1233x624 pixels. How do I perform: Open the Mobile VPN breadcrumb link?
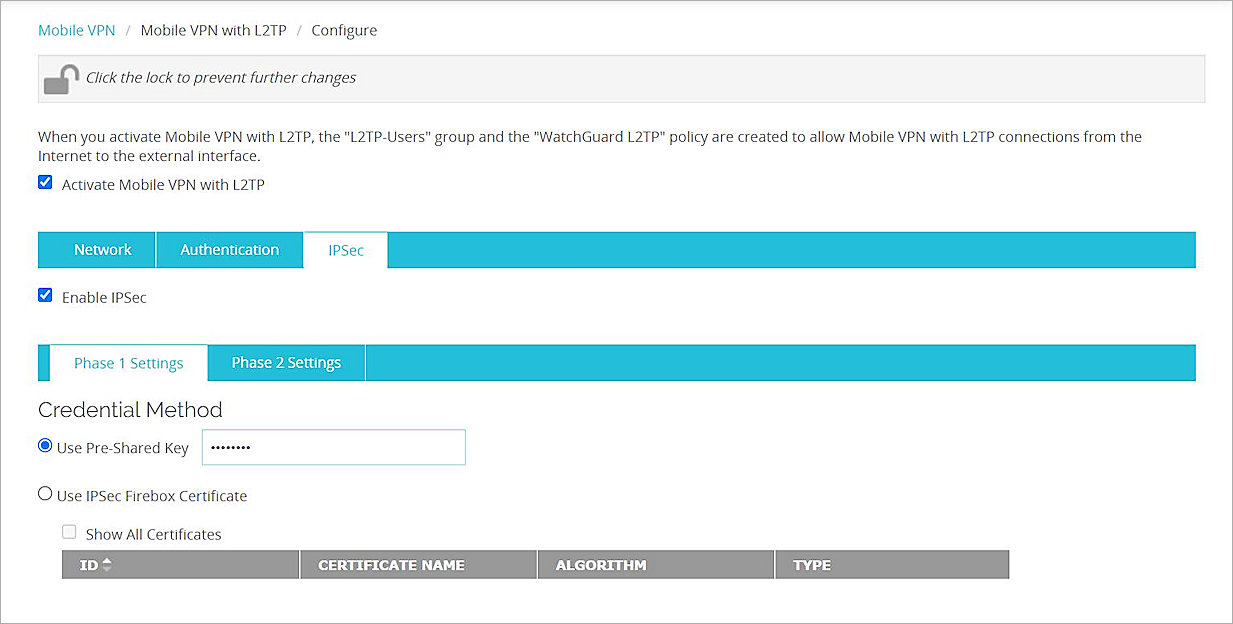76,30
